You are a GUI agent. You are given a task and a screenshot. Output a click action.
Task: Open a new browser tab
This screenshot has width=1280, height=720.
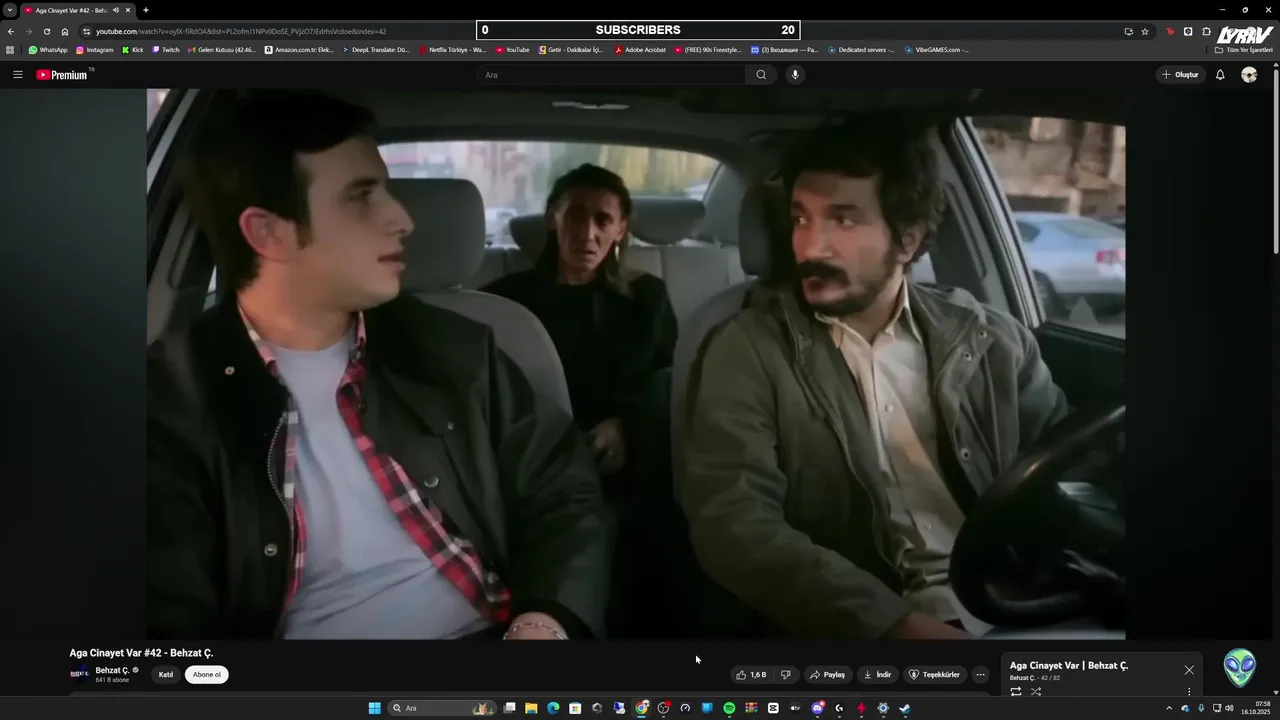[x=146, y=10]
